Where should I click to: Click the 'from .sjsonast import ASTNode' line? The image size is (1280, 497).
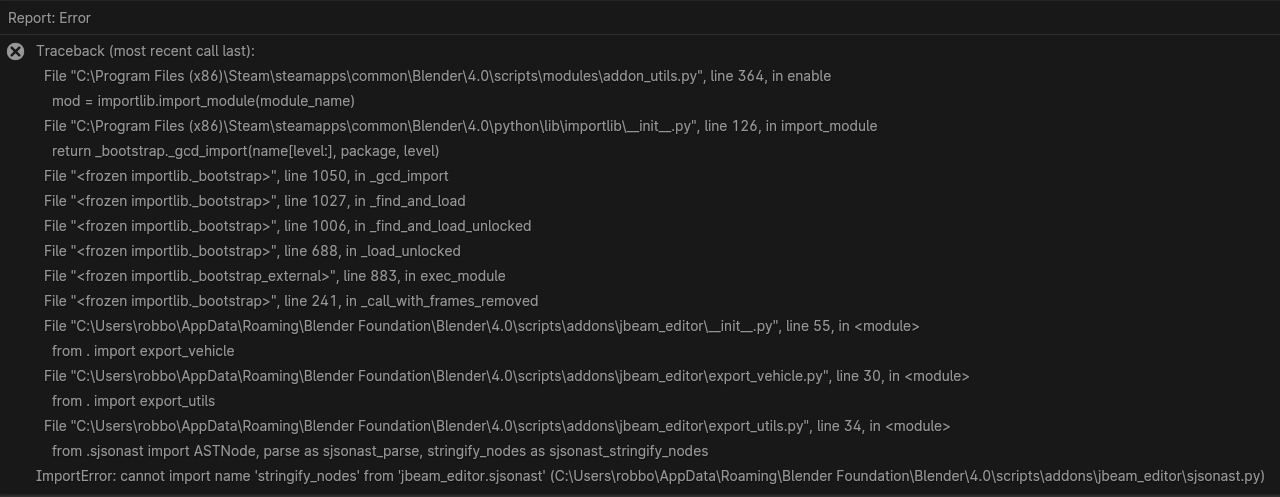(380, 451)
